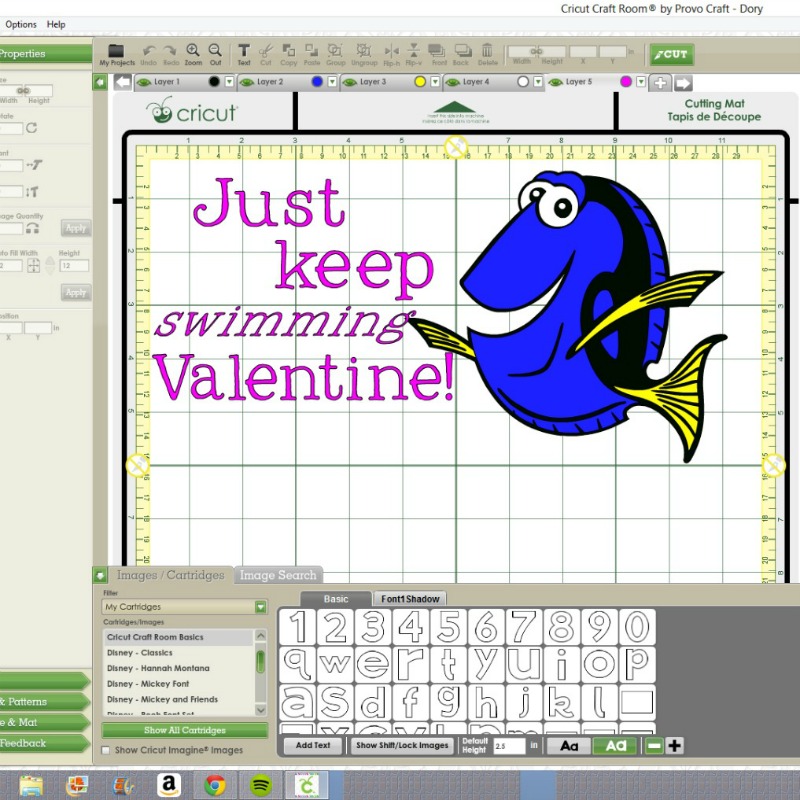
Task: Click the Patterns panel button
Action: pos(44,702)
